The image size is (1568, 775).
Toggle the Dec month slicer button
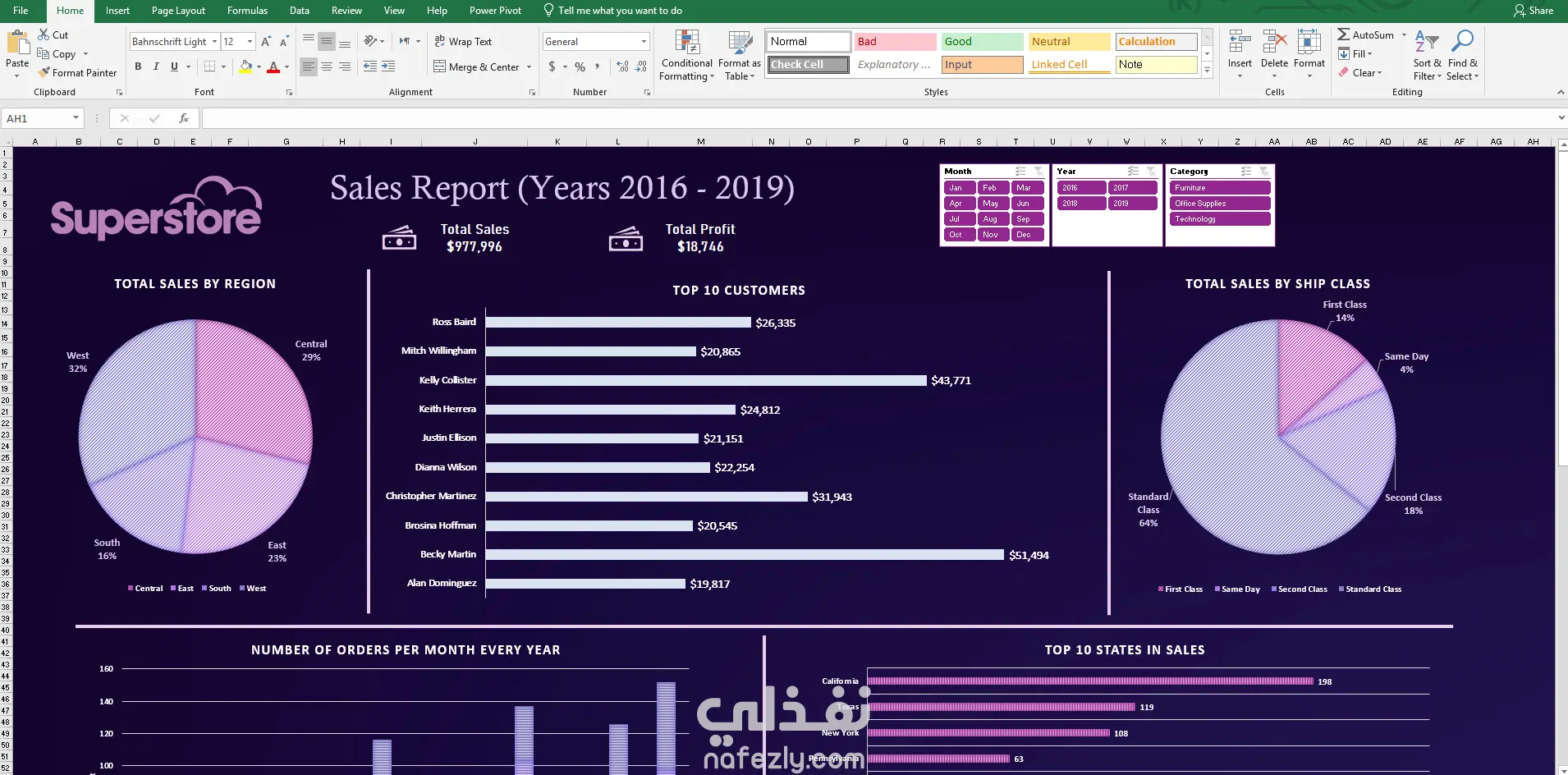(x=1028, y=235)
